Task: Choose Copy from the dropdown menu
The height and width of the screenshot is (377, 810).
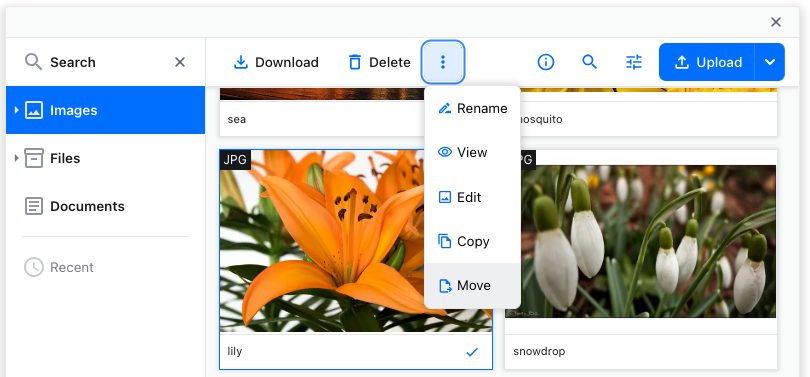Action: (472, 241)
